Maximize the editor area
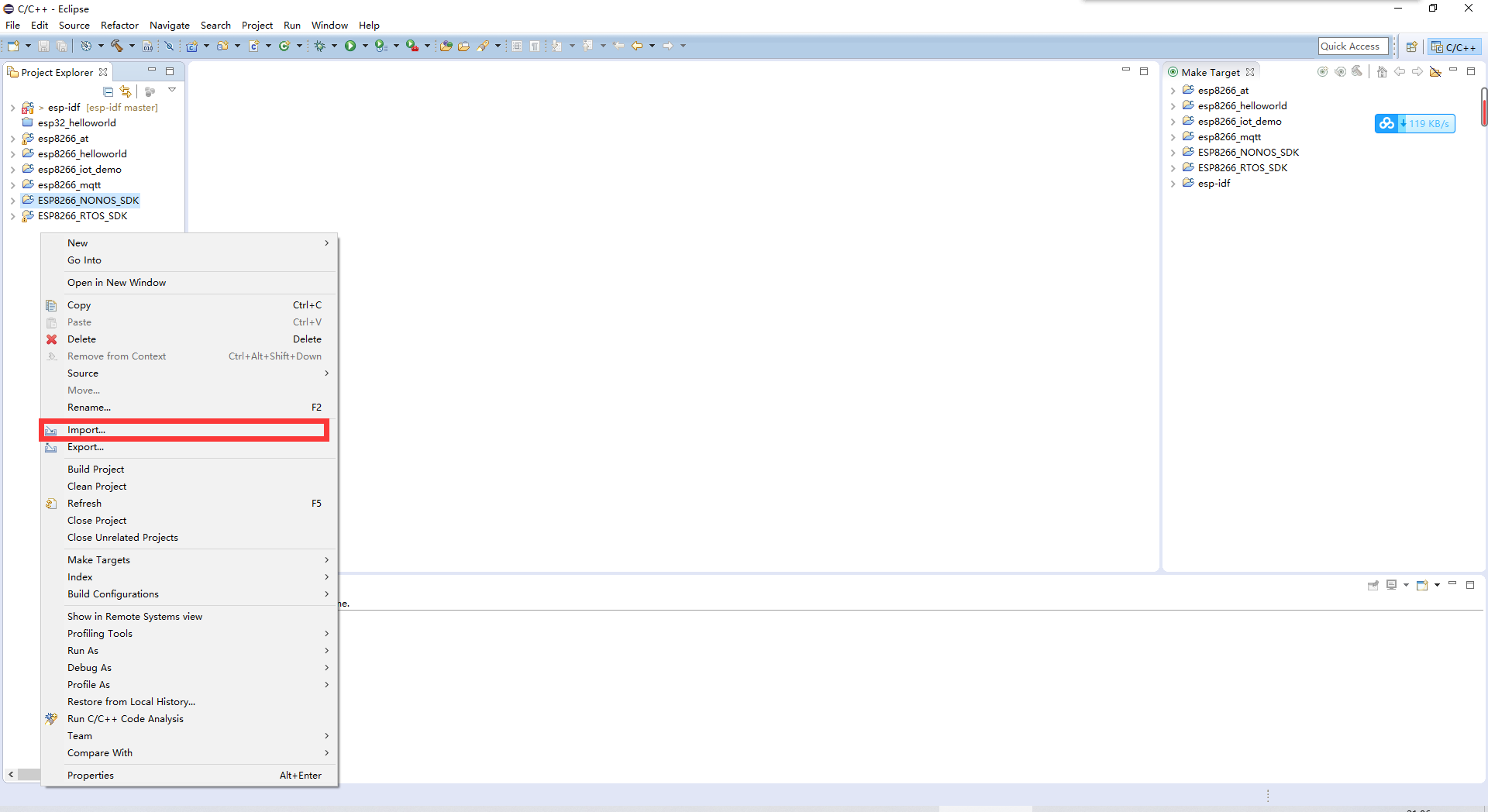1488x812 pixels. (1144, 71)
